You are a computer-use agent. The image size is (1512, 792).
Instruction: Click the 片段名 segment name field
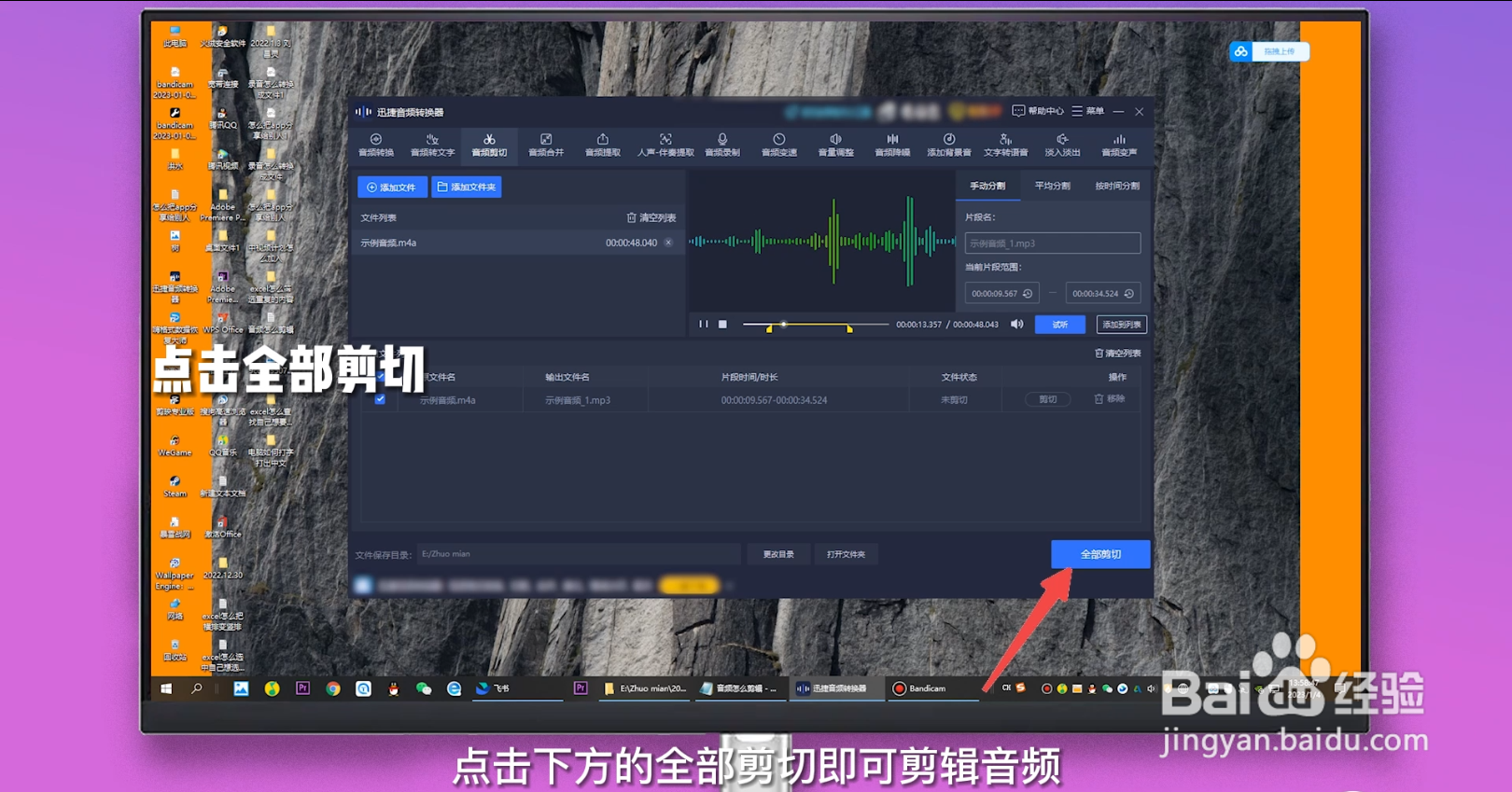point(1053,243)
